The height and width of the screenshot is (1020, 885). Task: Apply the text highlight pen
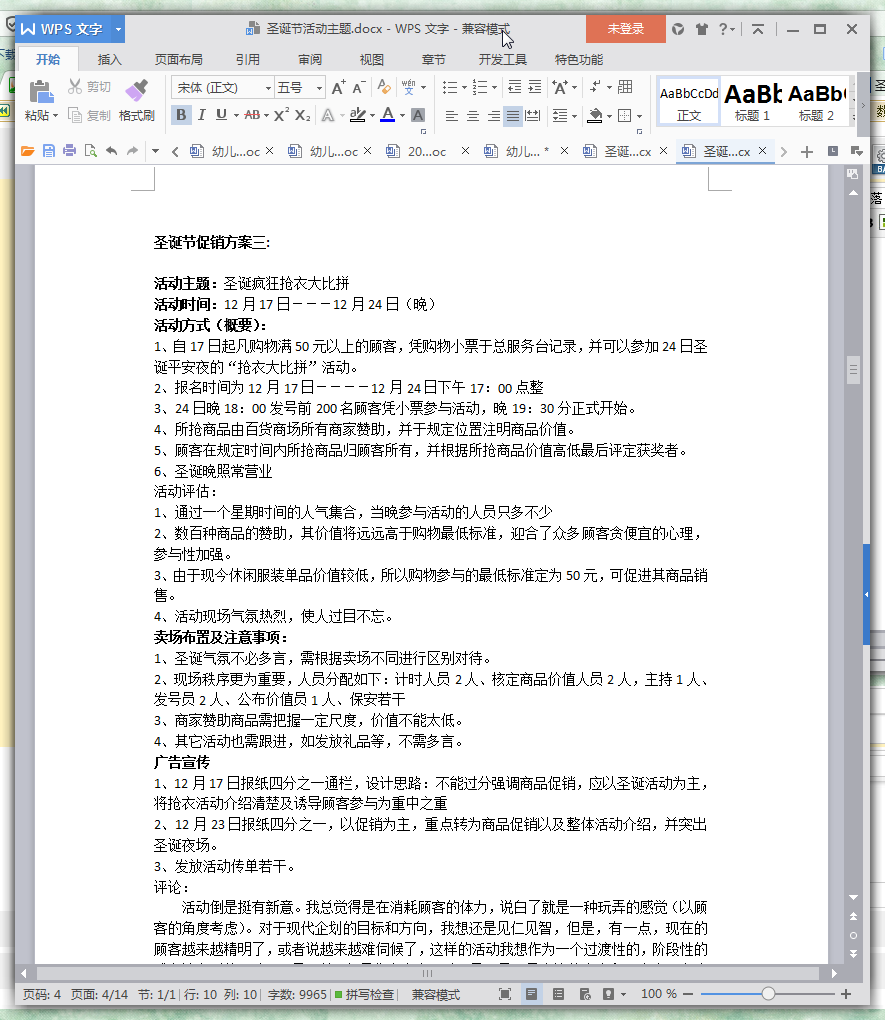(x=357, y=115)
